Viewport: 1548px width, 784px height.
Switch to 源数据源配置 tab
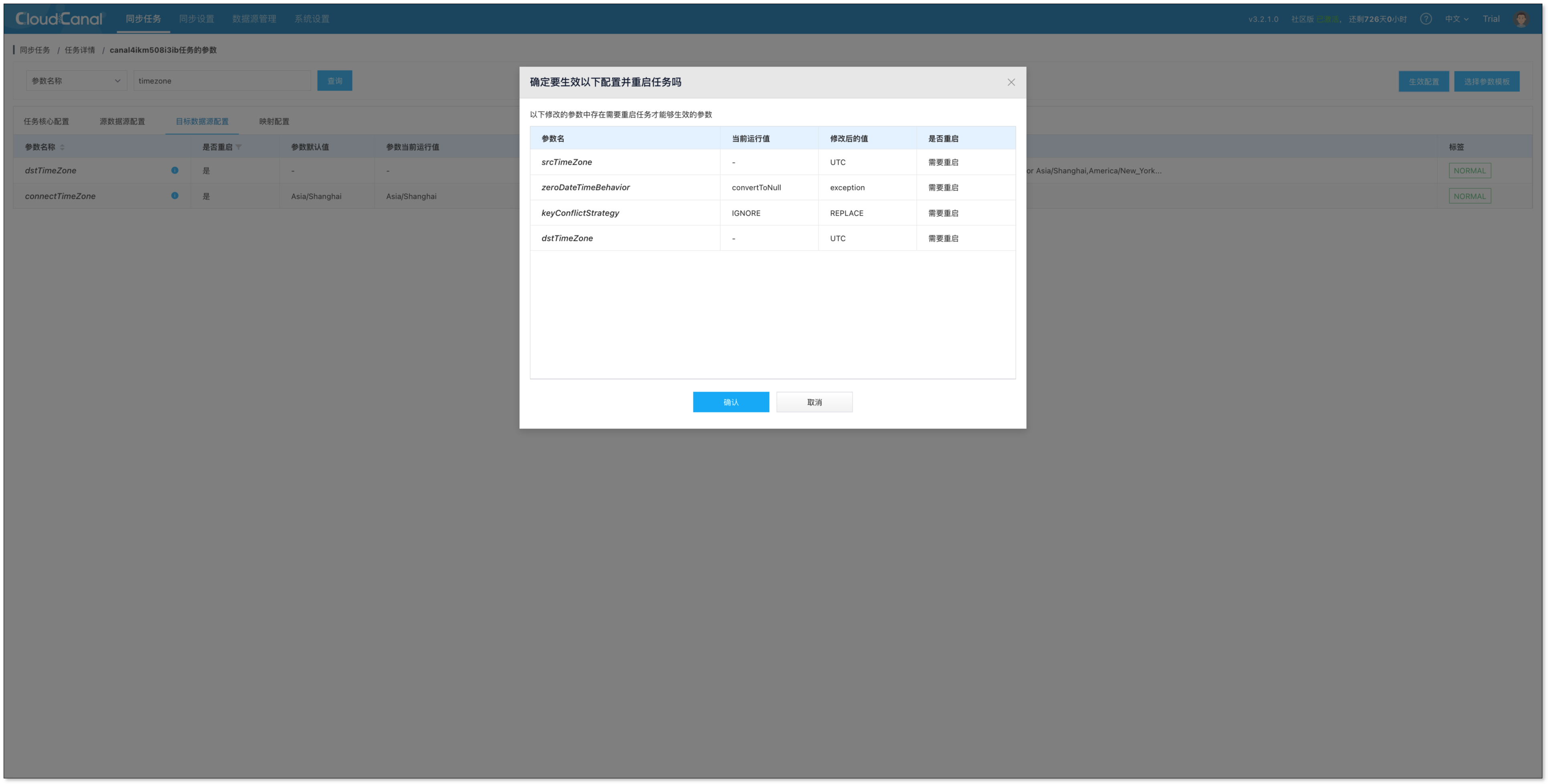[x=122, y=121]
